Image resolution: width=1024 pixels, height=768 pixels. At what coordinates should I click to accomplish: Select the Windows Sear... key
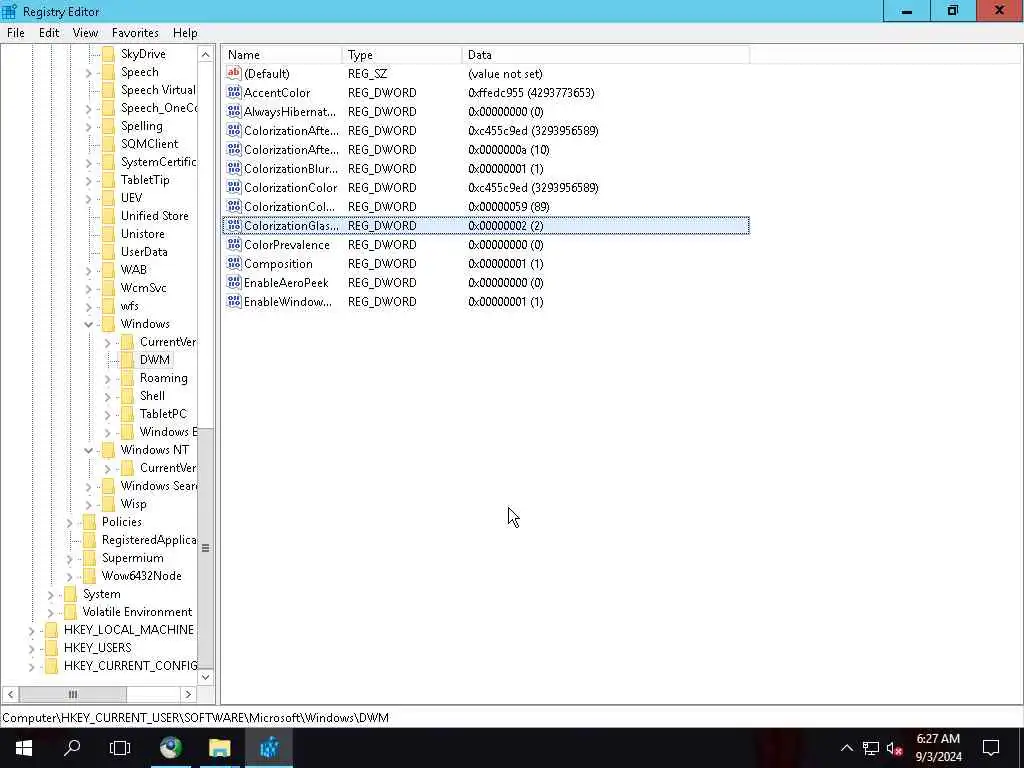(159, 486)
